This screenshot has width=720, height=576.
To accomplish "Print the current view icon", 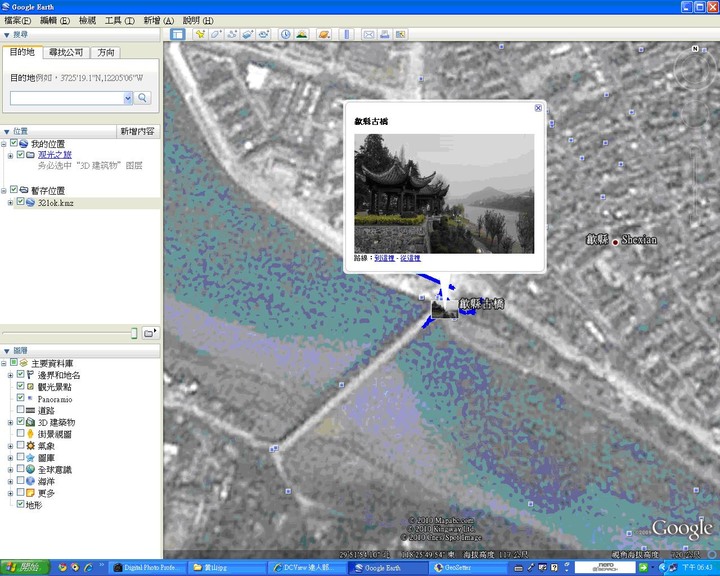I will (x=385, y=34).
